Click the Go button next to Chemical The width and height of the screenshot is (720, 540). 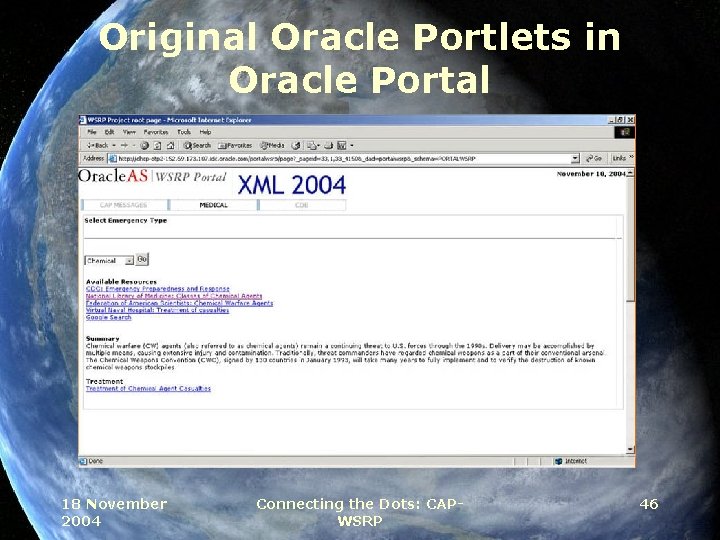(142, 259)
